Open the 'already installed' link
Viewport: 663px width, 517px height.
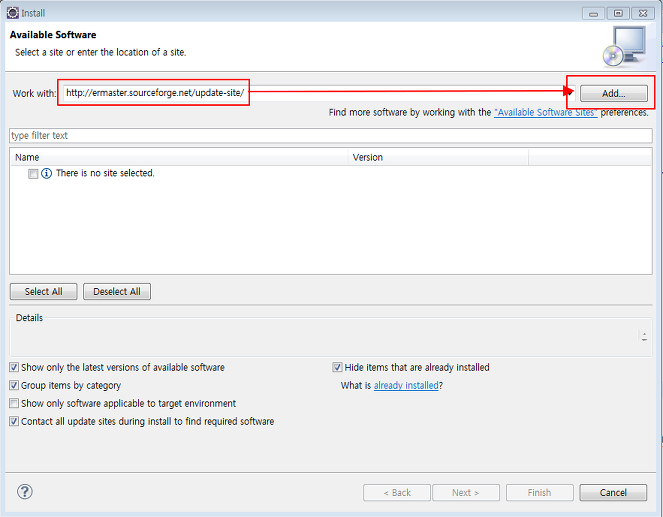coord(406,386)
